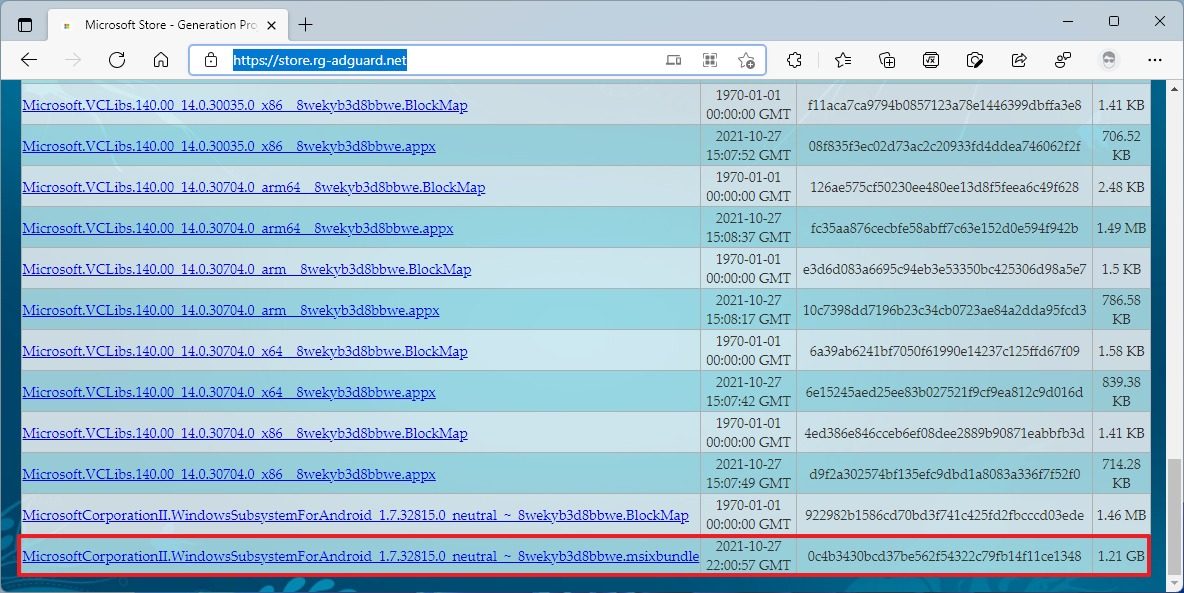
Task: Go back to the previous page
Action: point(29,60)
